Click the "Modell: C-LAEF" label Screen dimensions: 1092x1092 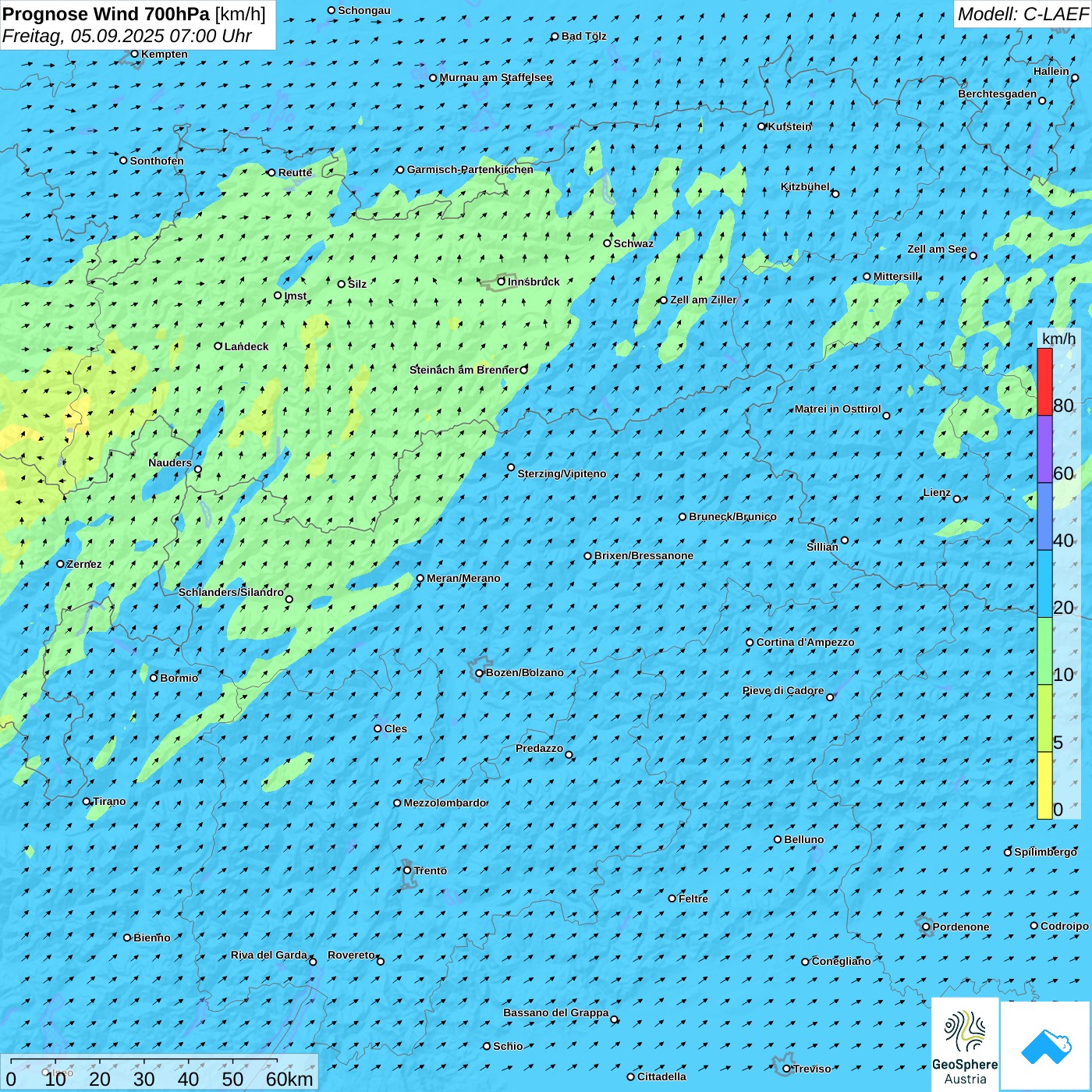coord(1023,14)
